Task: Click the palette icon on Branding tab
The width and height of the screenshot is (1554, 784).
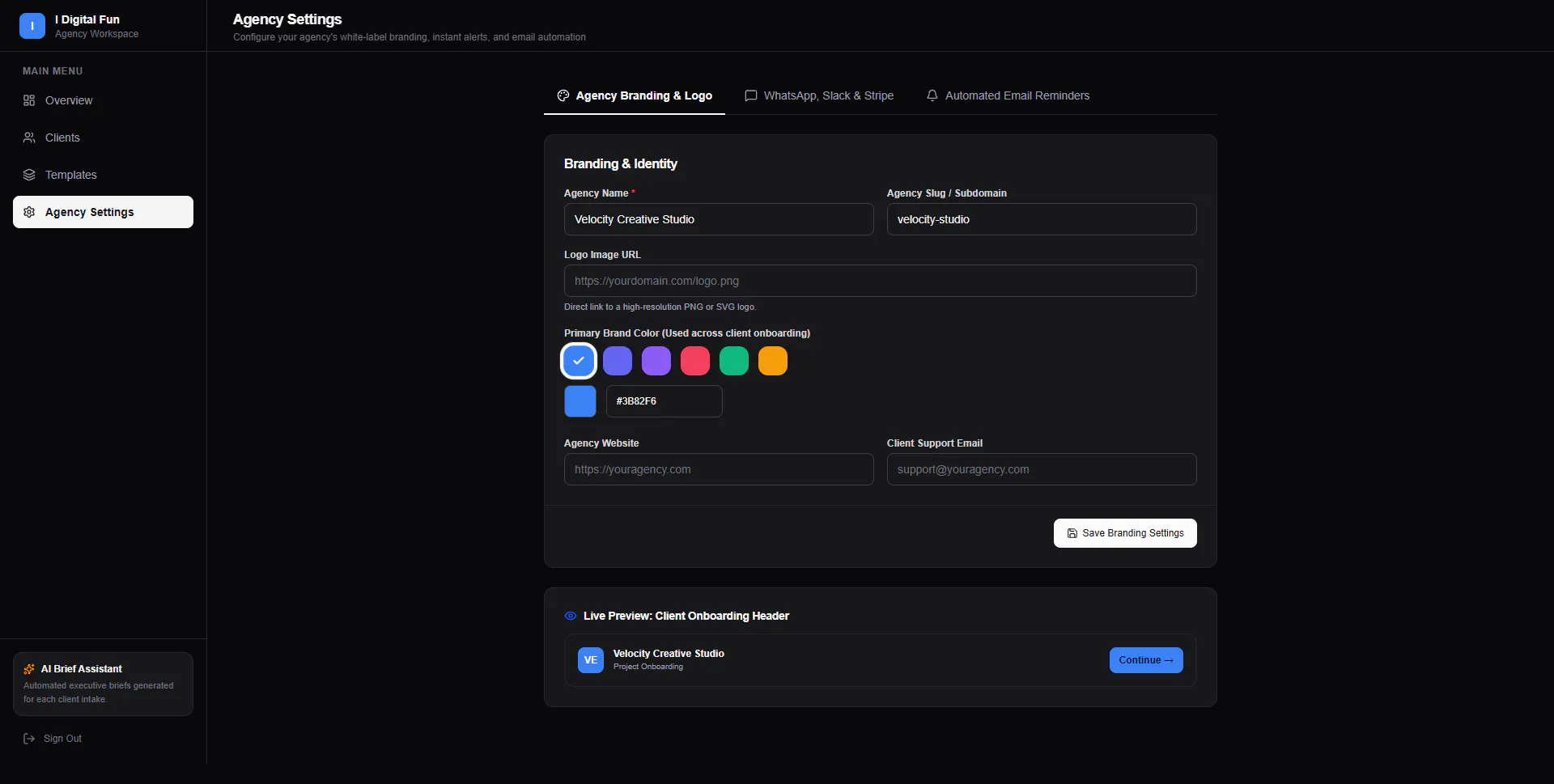Action: (x=563, y=95)
